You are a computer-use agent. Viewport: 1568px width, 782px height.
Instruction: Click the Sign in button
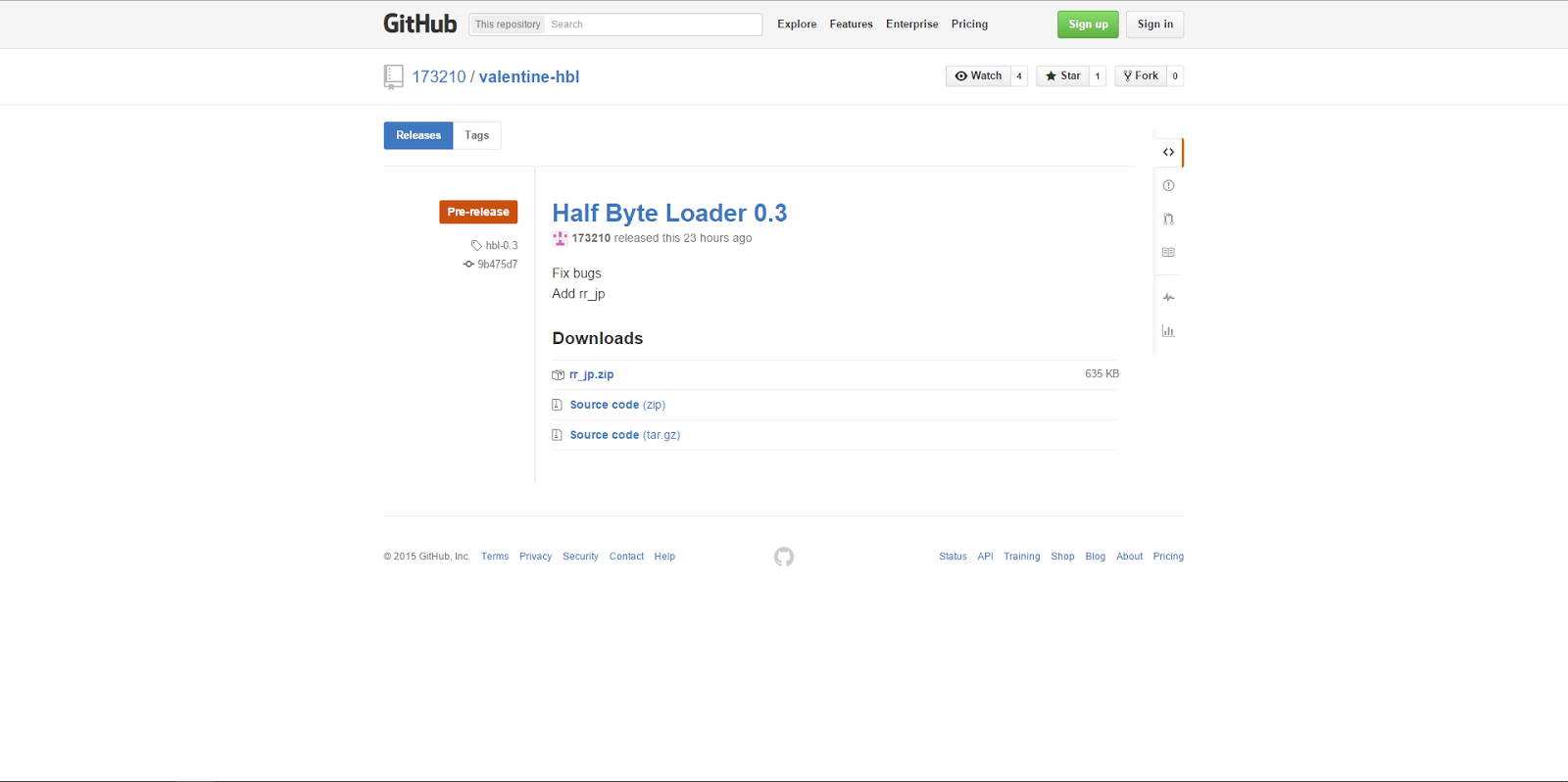click(1155, 24)
